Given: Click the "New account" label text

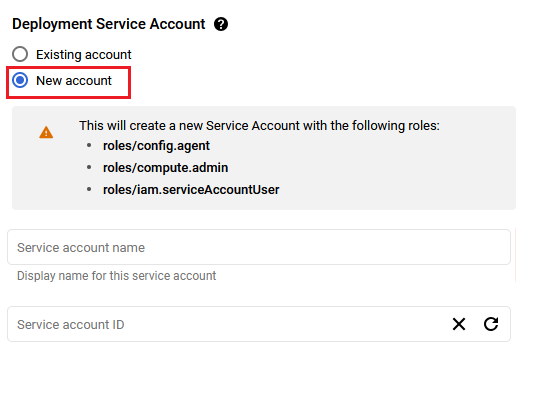Looking at the screenshot, I should tap(74, 80).
